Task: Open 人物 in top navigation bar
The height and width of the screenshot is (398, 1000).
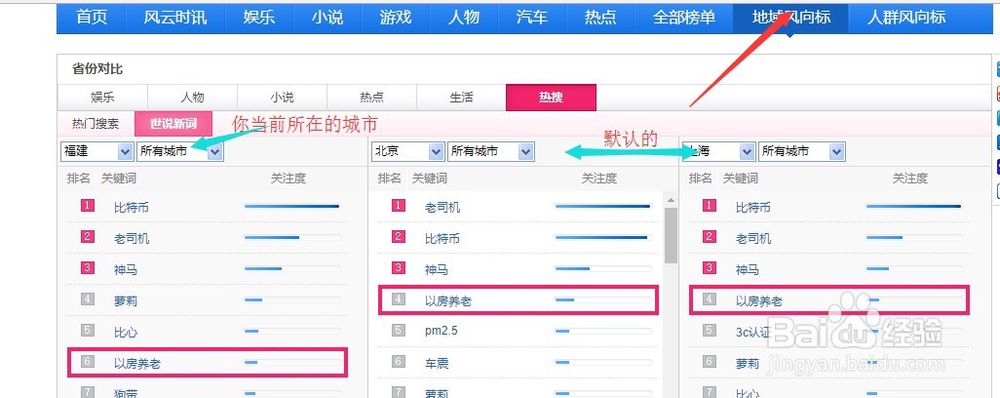Action: (x=464, y=18)
